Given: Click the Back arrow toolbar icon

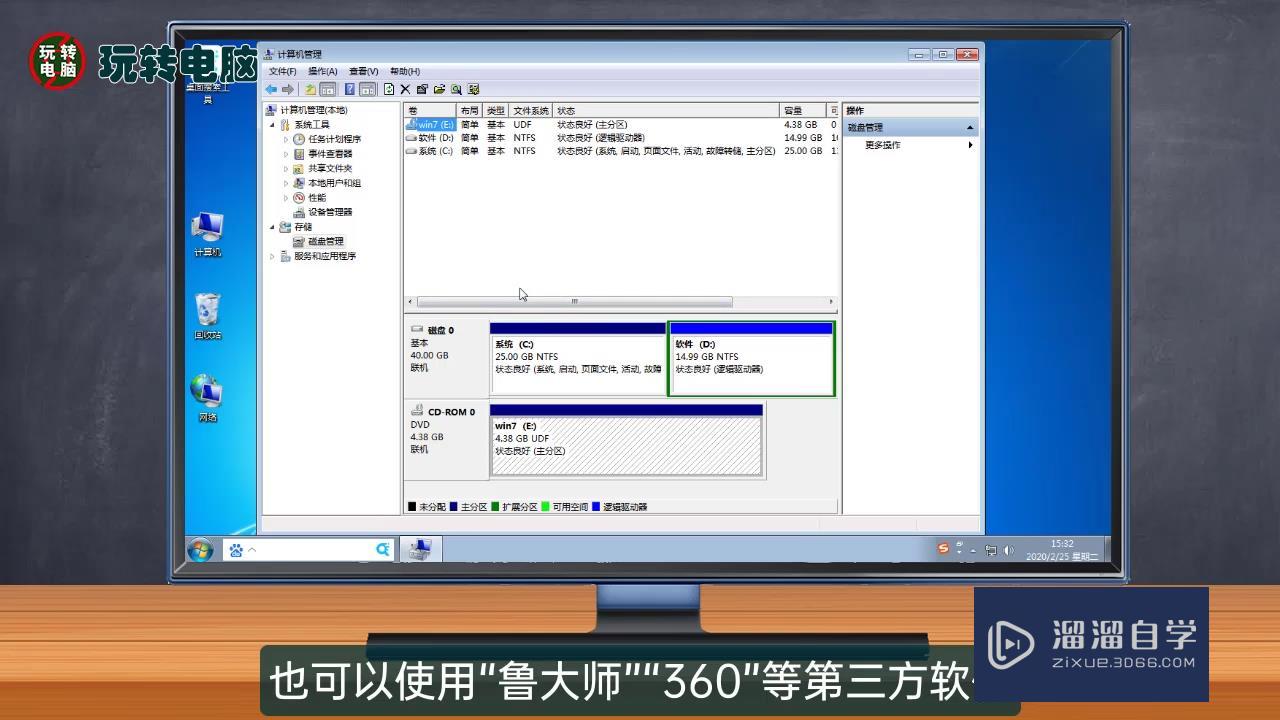Looking at the screenshot, I should (271, 89).
